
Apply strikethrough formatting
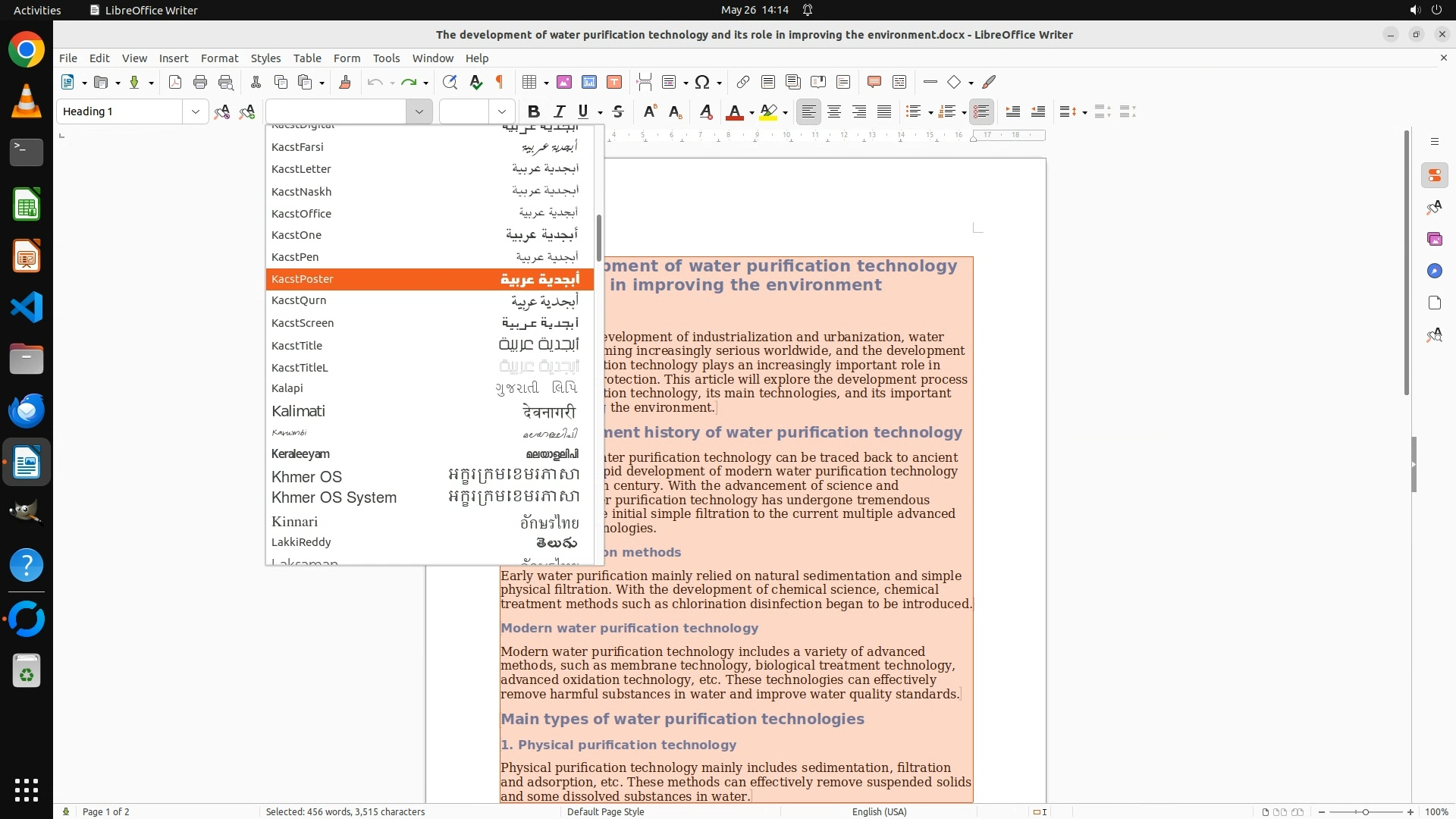[x=618, y=111]
